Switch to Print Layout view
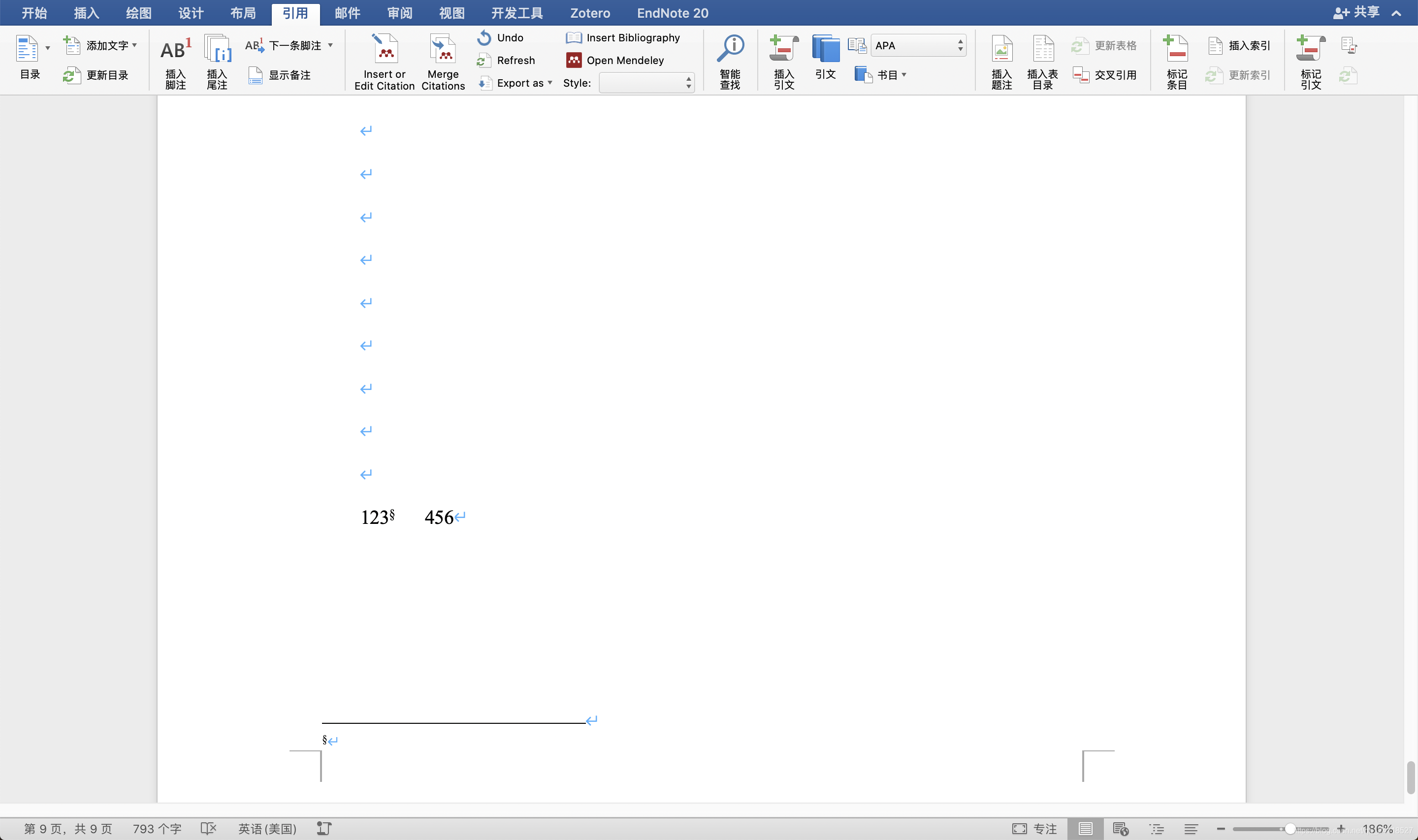Image resolution: width=1418 pixels, height=840 pixels. pos(1085,829)
